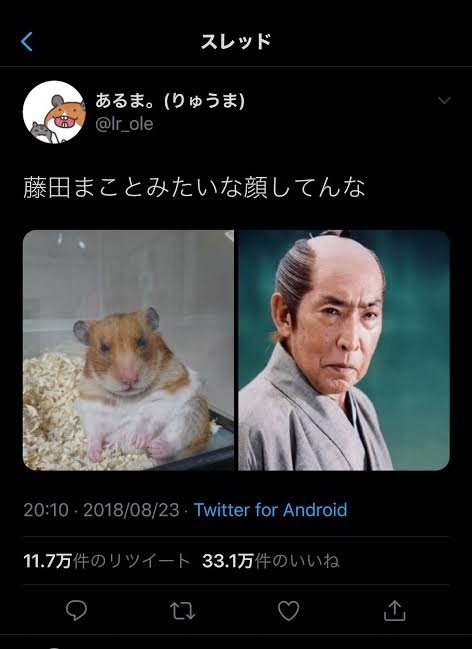Tap display name あるま。(りゅうま)
Screen dimensions: 472x649
170,101
